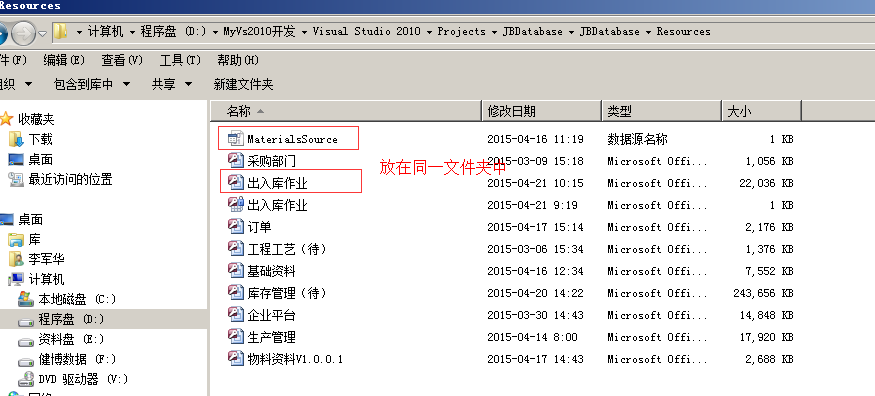Sort by the 类型 column header

click(662, 111)
